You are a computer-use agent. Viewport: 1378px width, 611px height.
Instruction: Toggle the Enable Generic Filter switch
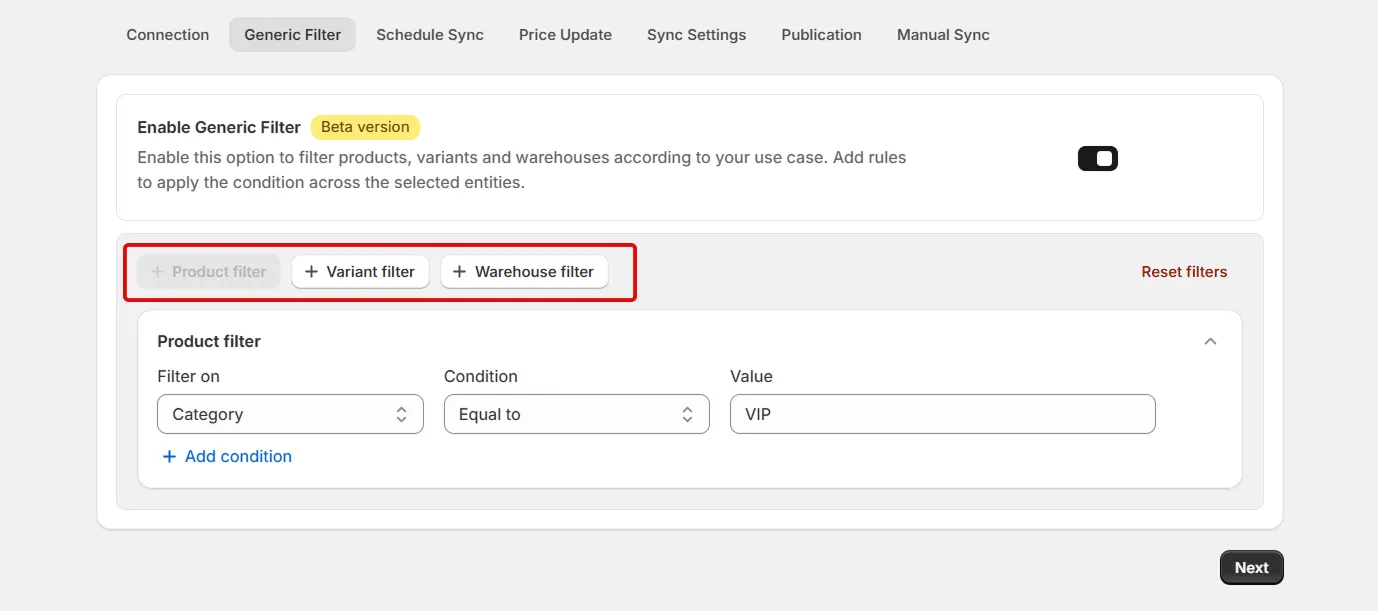pos(1098,159)
